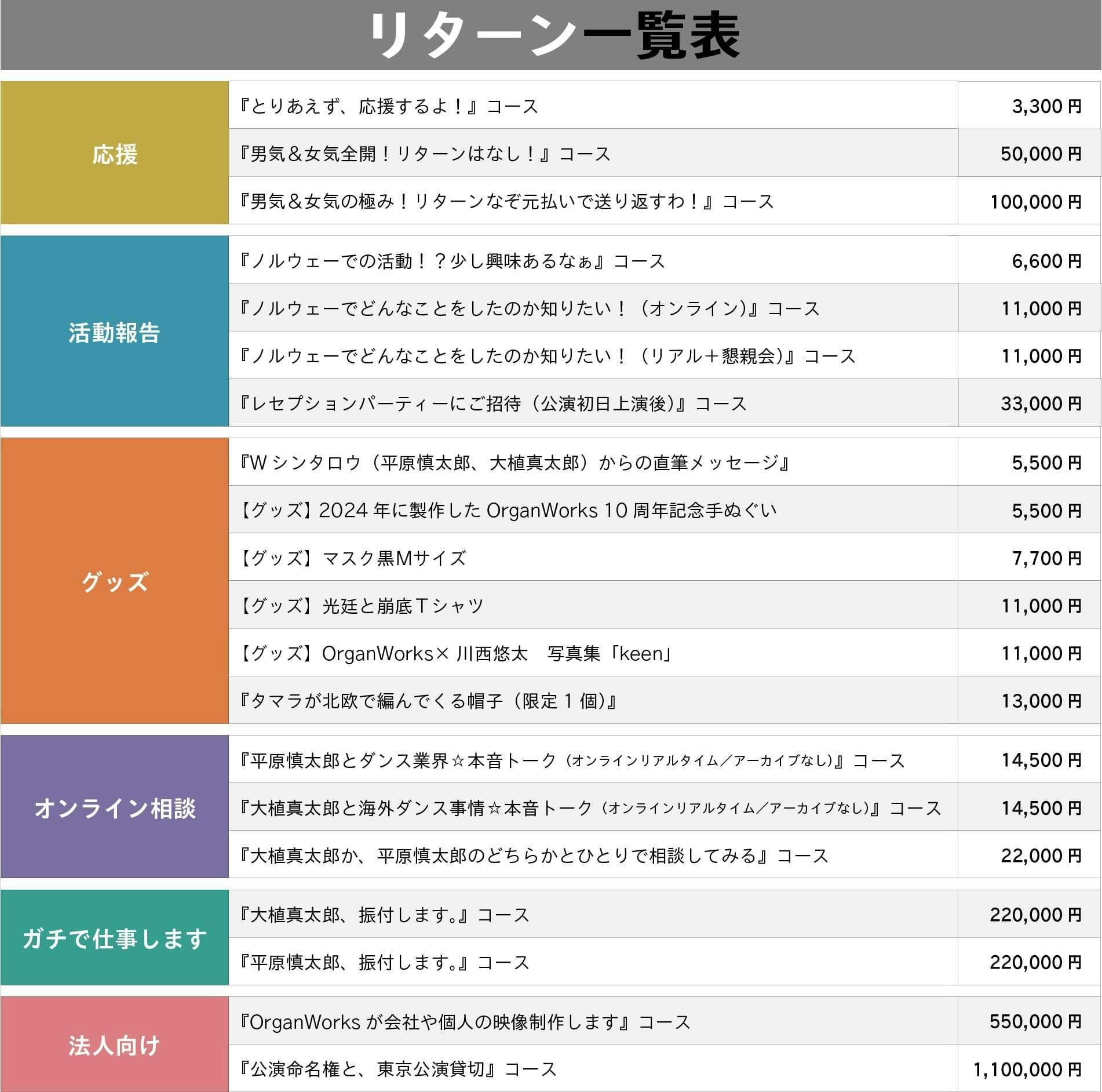This screenshot has height=1092, width=1102.
Task: Click the 1,100,000円 price cell
Action: coord(1027,1069)
